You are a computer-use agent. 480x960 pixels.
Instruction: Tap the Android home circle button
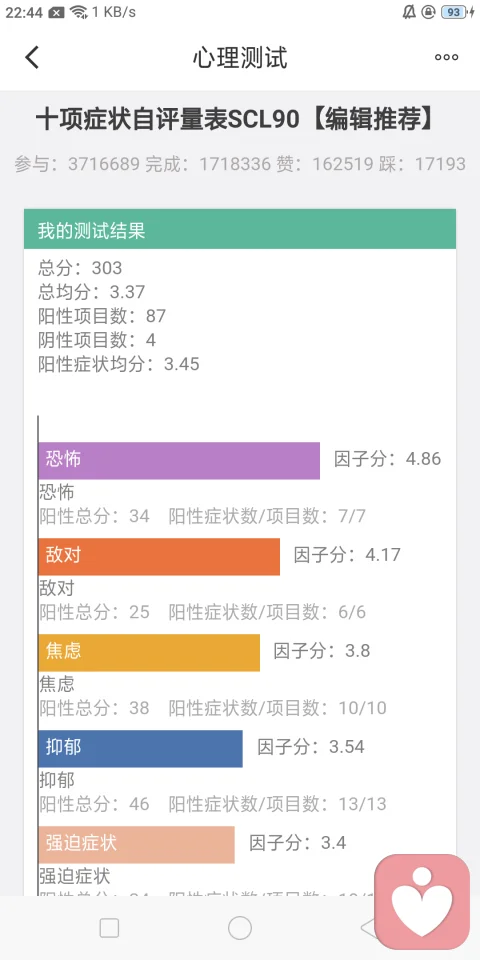[240, 928]
